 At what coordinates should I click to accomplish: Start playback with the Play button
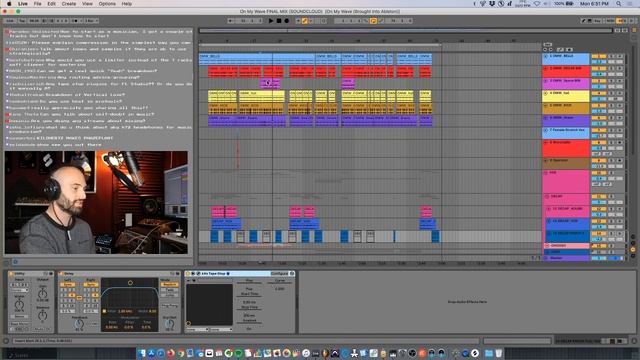click(x=271, y=20)
